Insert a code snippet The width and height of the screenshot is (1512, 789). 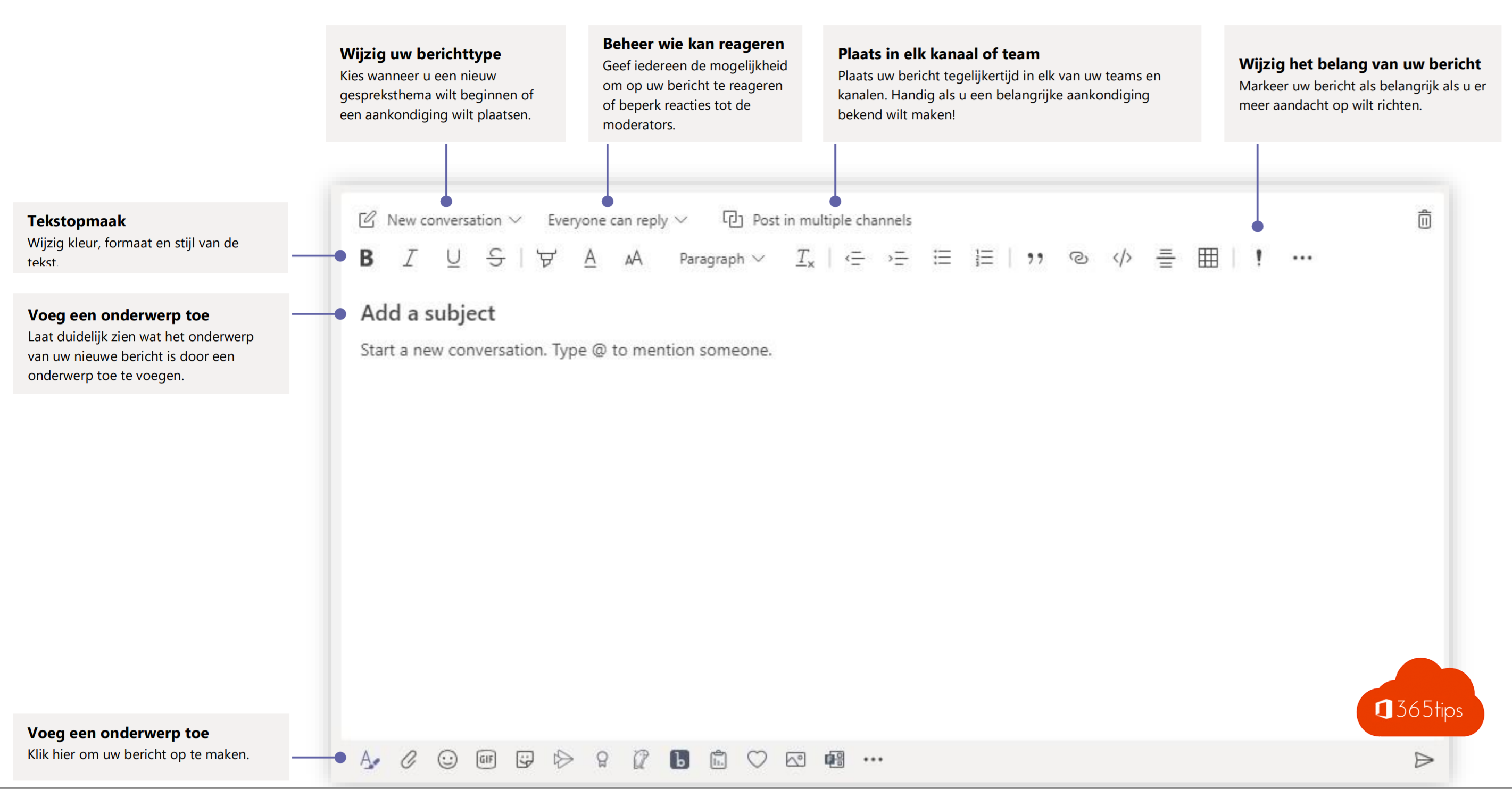[x=1121, y=258]
